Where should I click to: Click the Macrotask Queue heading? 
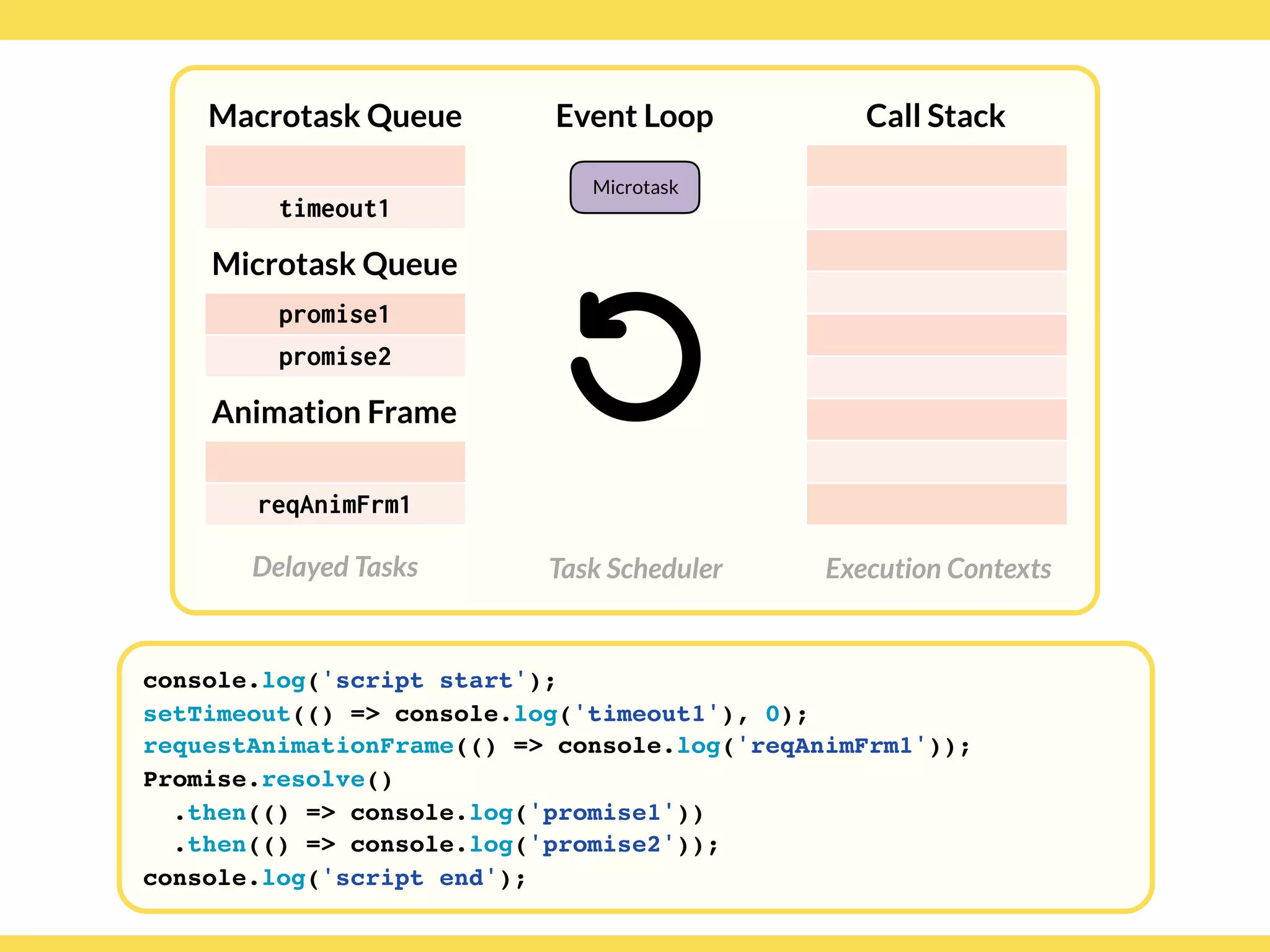335,116
